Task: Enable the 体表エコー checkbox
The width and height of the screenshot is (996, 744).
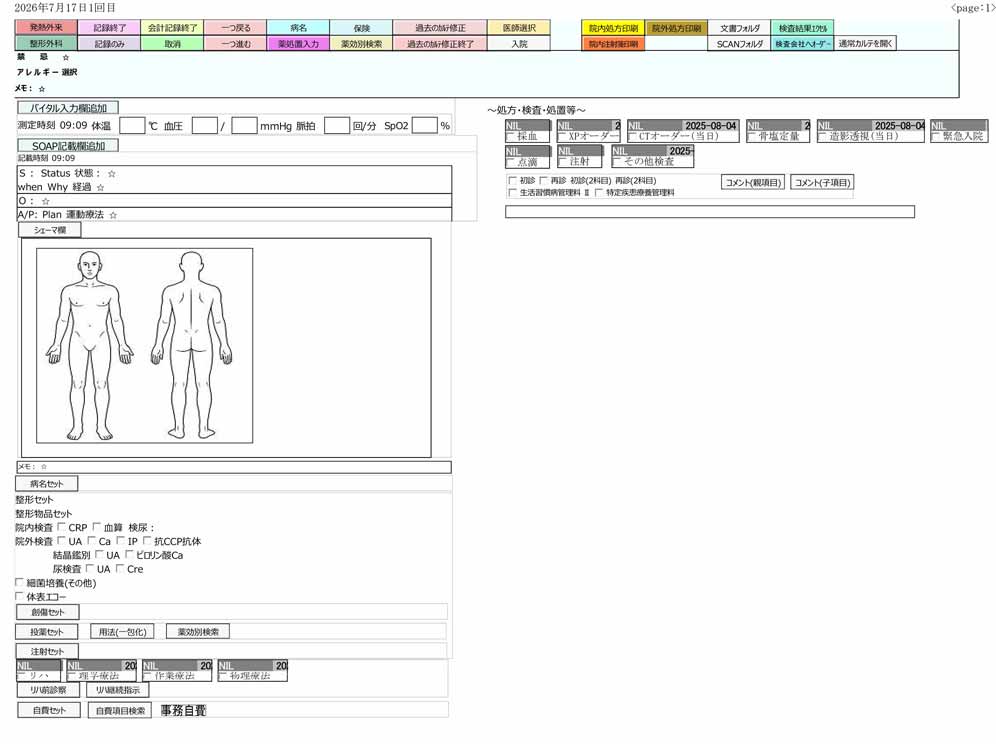Action: click(x=19, y=596)
